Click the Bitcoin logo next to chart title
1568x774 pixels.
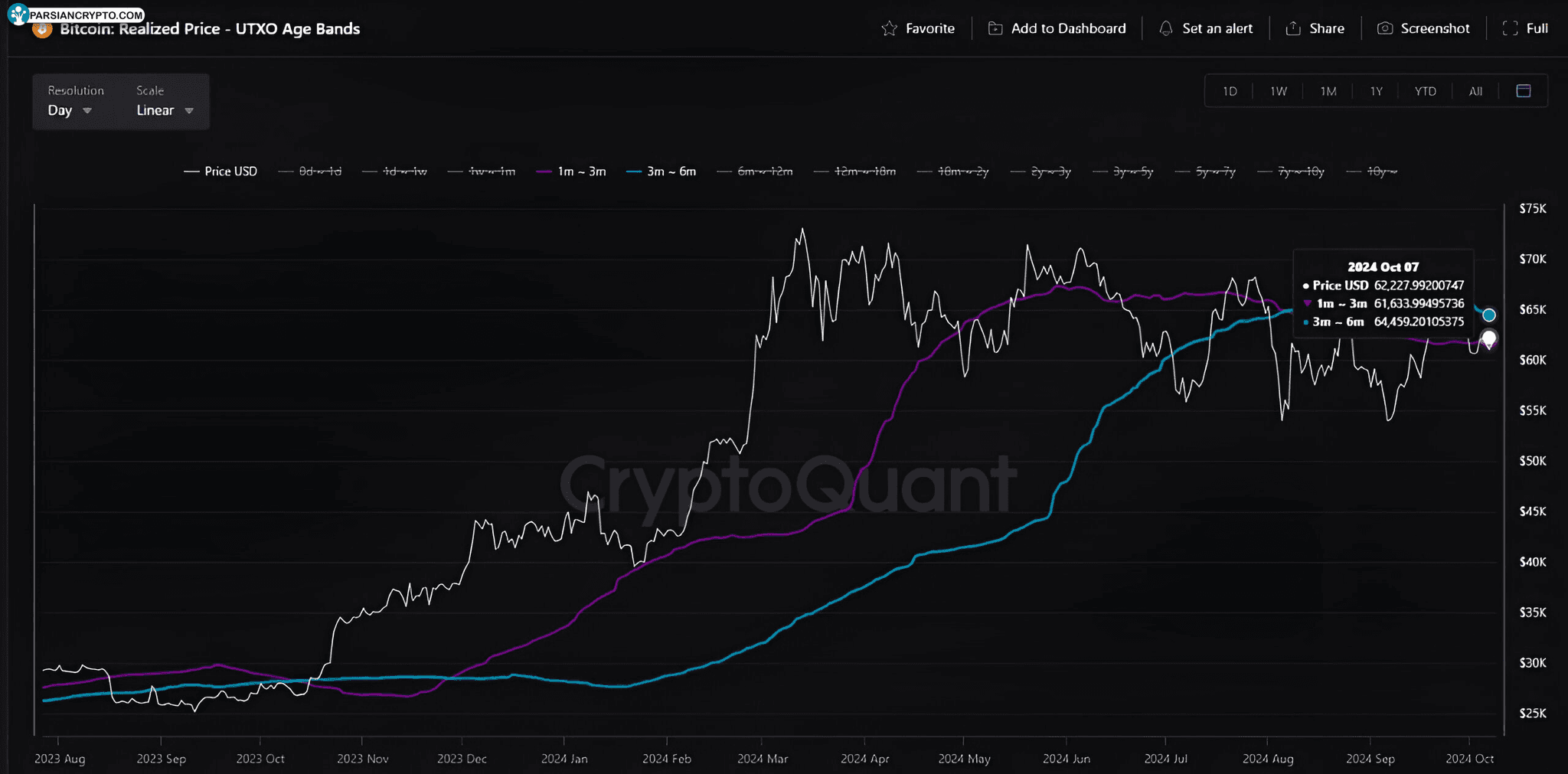pyautogui.click(x=42, y=31)
